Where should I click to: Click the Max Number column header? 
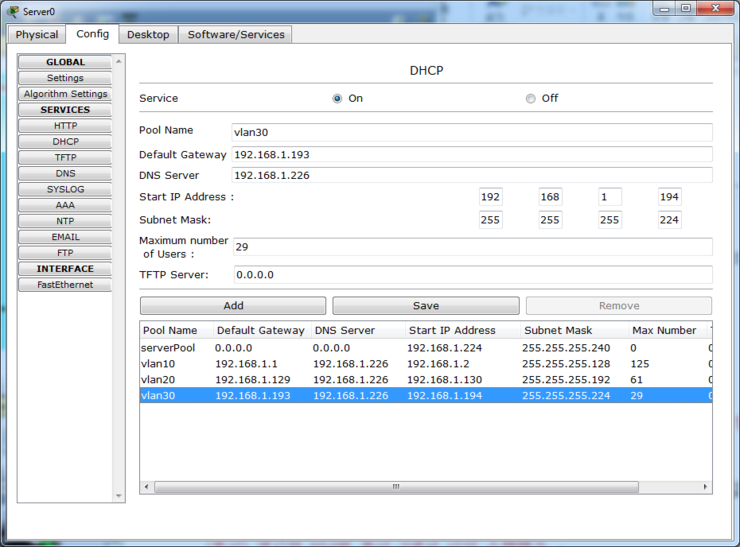point(668,330)
